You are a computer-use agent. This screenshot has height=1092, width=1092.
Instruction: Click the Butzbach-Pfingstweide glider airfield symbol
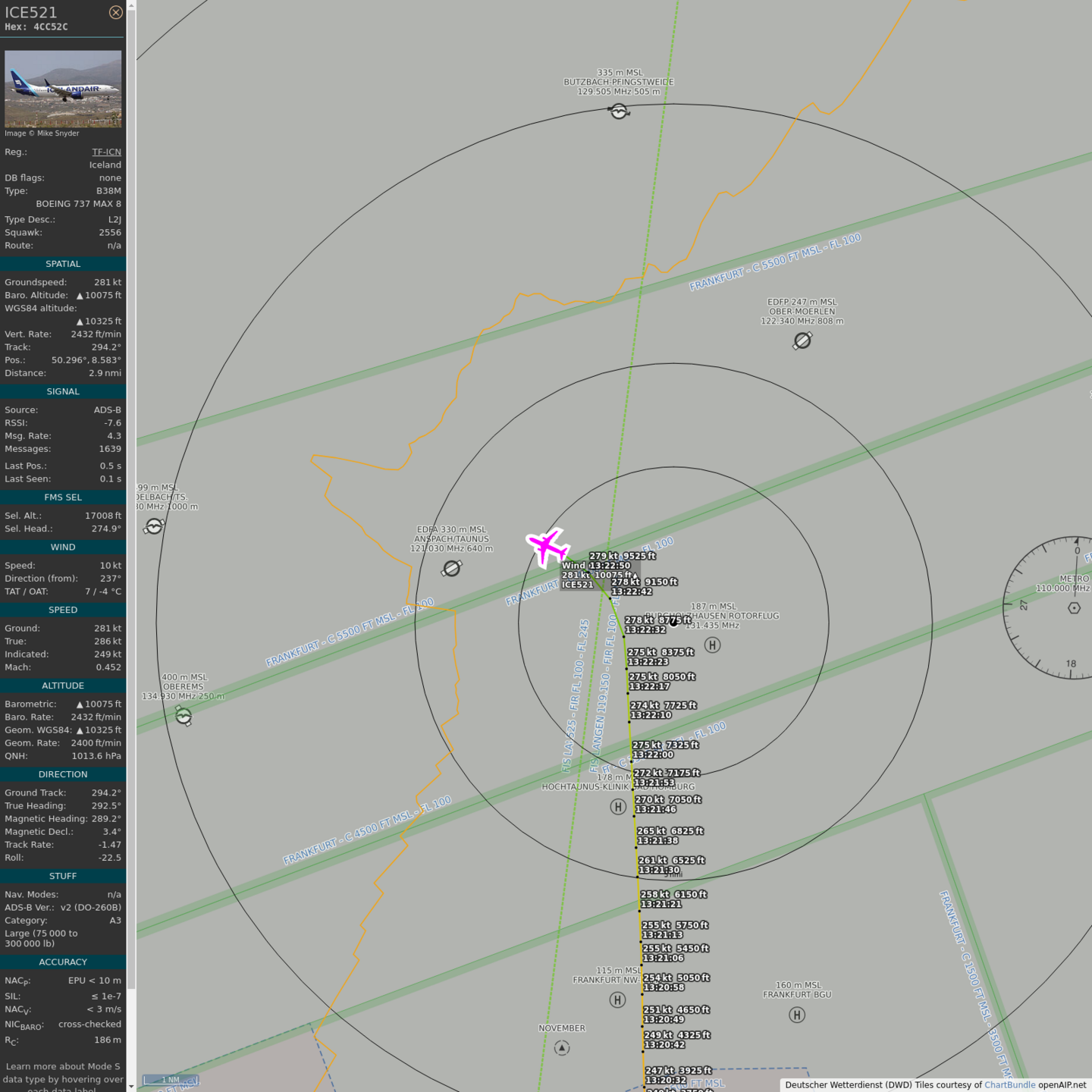point(619,111)
